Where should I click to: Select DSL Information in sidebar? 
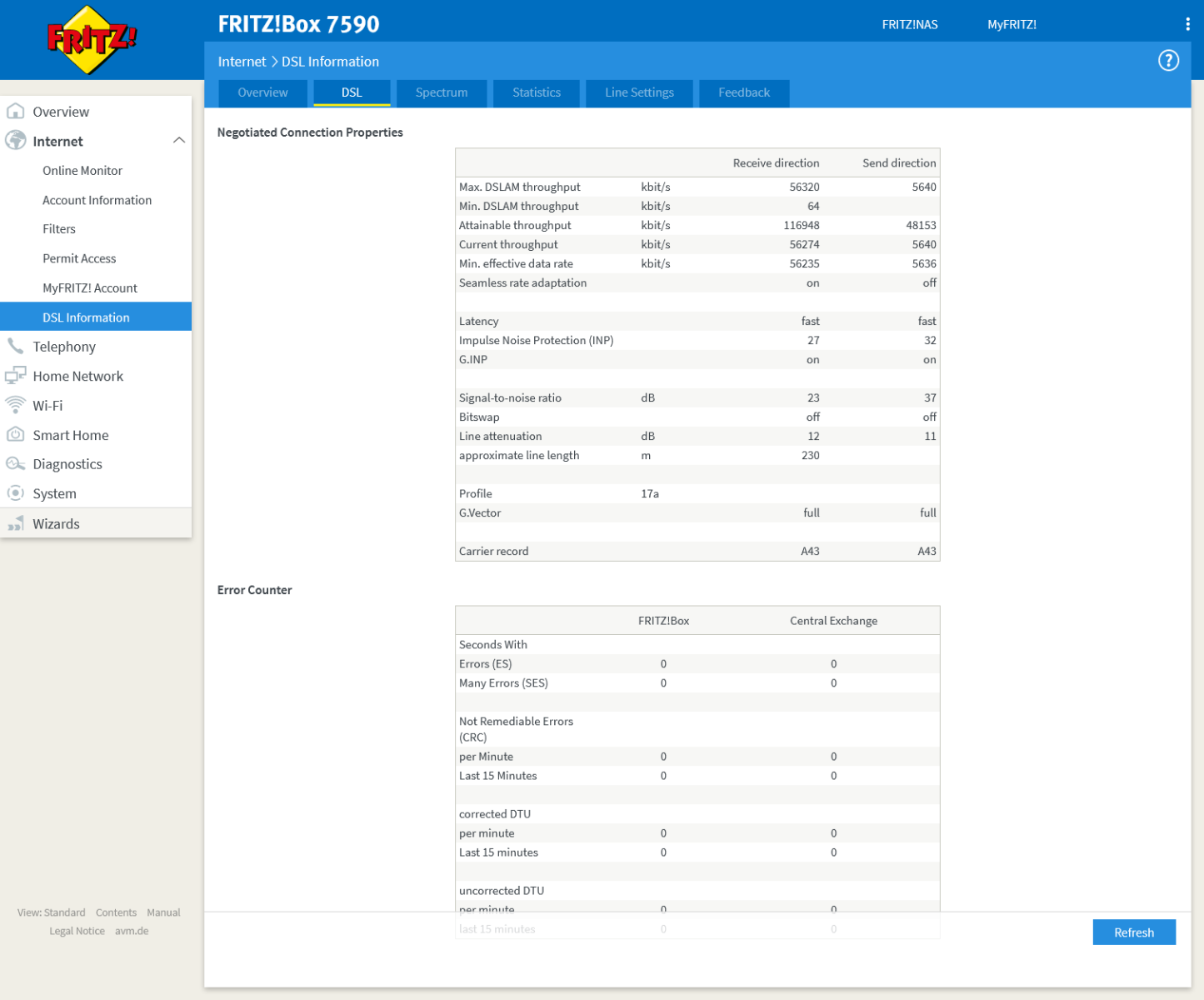pyautogui.click(x=96, y=317)
